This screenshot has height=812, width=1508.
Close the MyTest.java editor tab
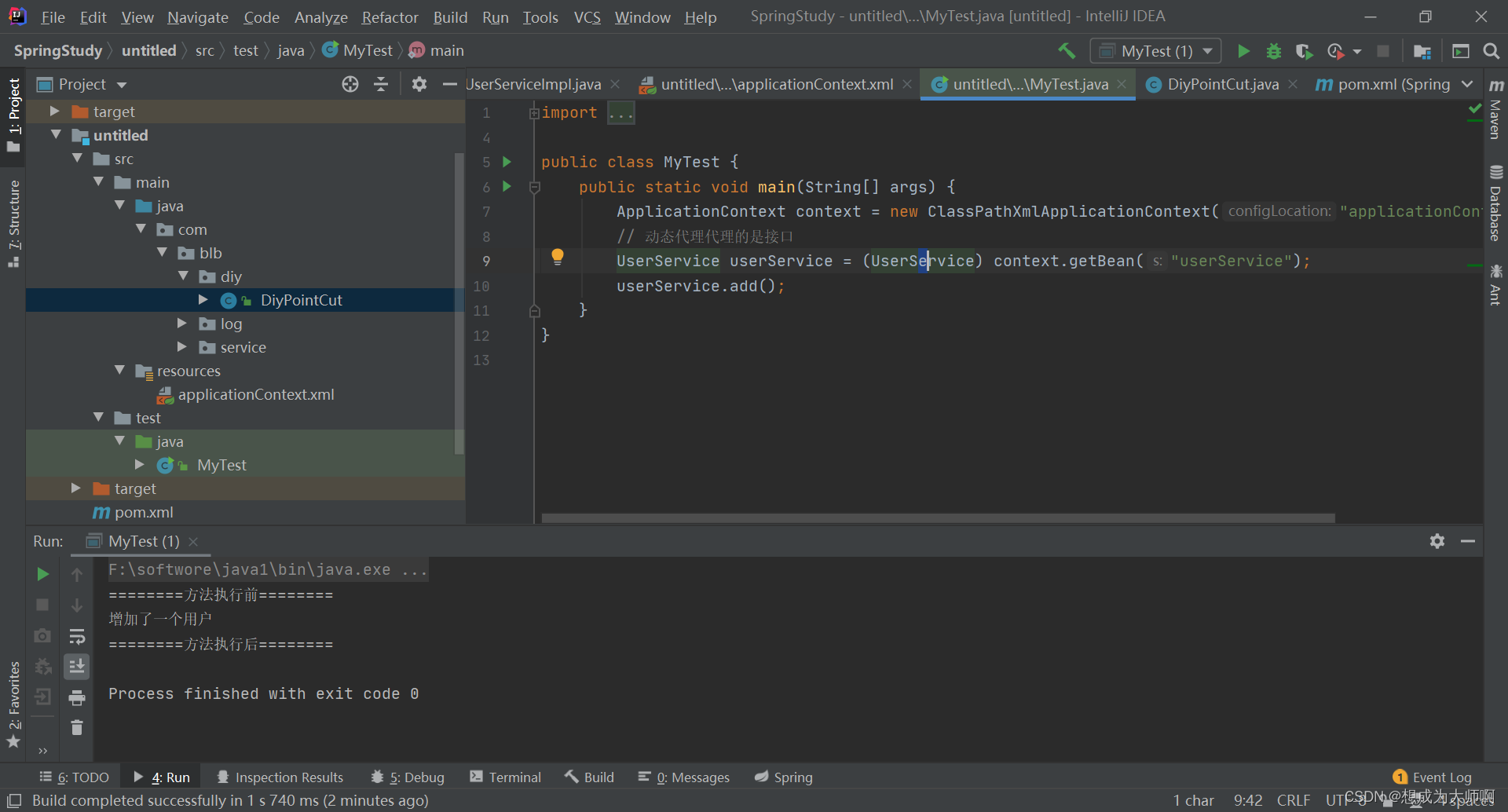1122,84
